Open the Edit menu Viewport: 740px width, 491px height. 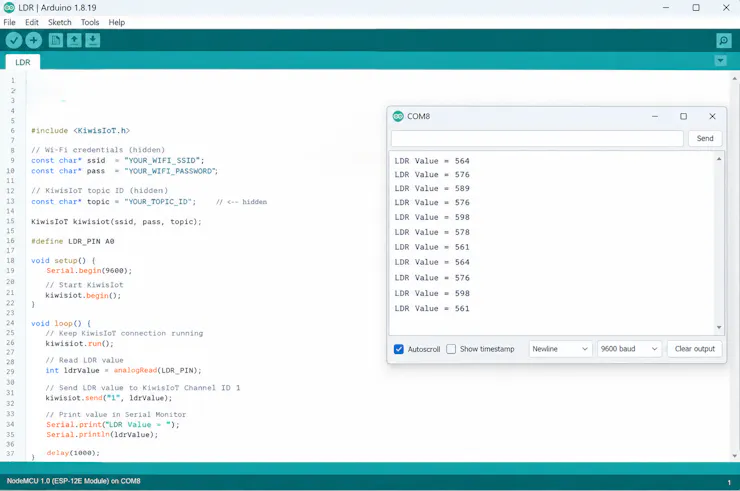point(32,22)
